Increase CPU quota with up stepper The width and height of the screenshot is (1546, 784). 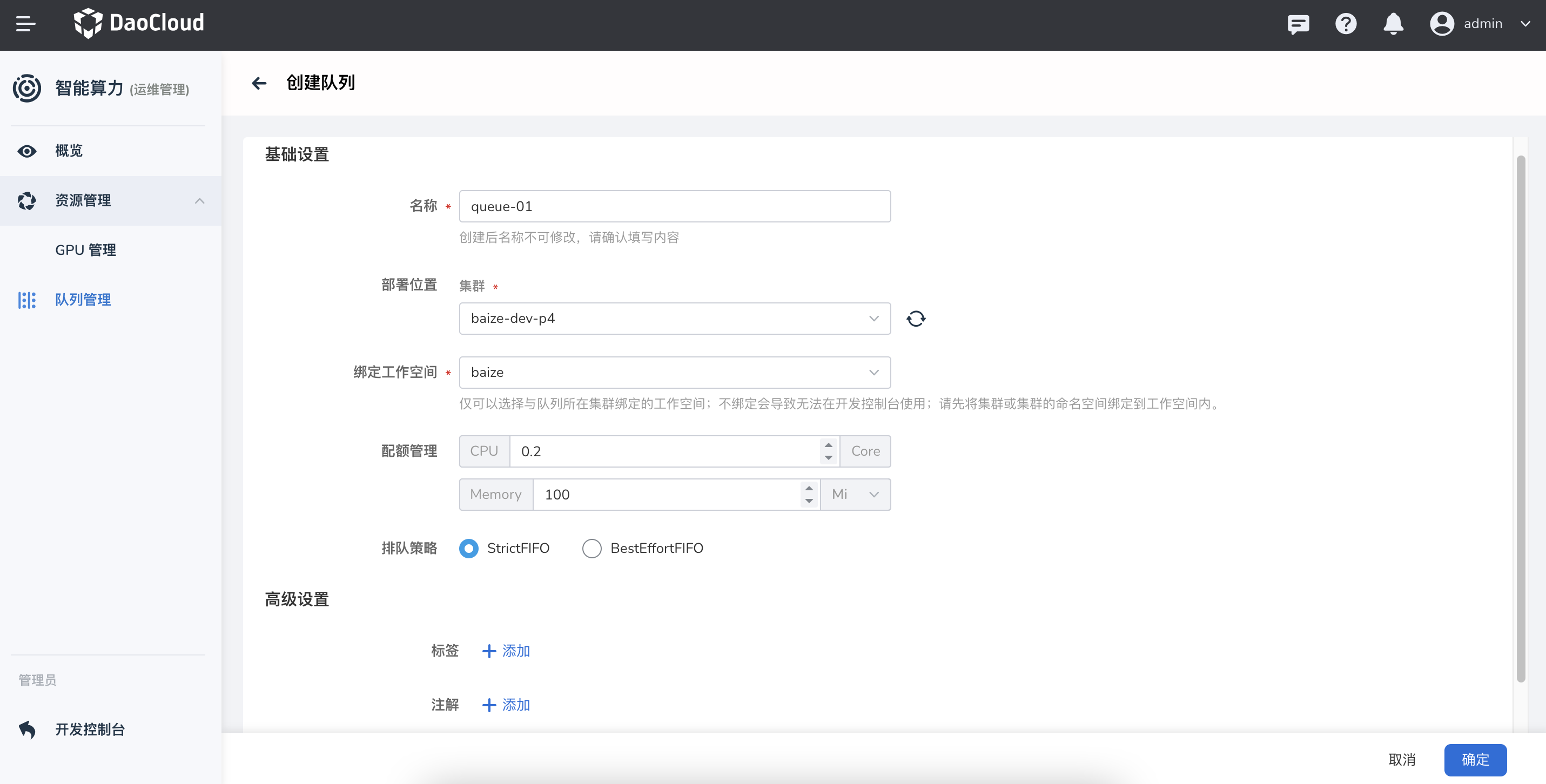[x=828, y=445]
